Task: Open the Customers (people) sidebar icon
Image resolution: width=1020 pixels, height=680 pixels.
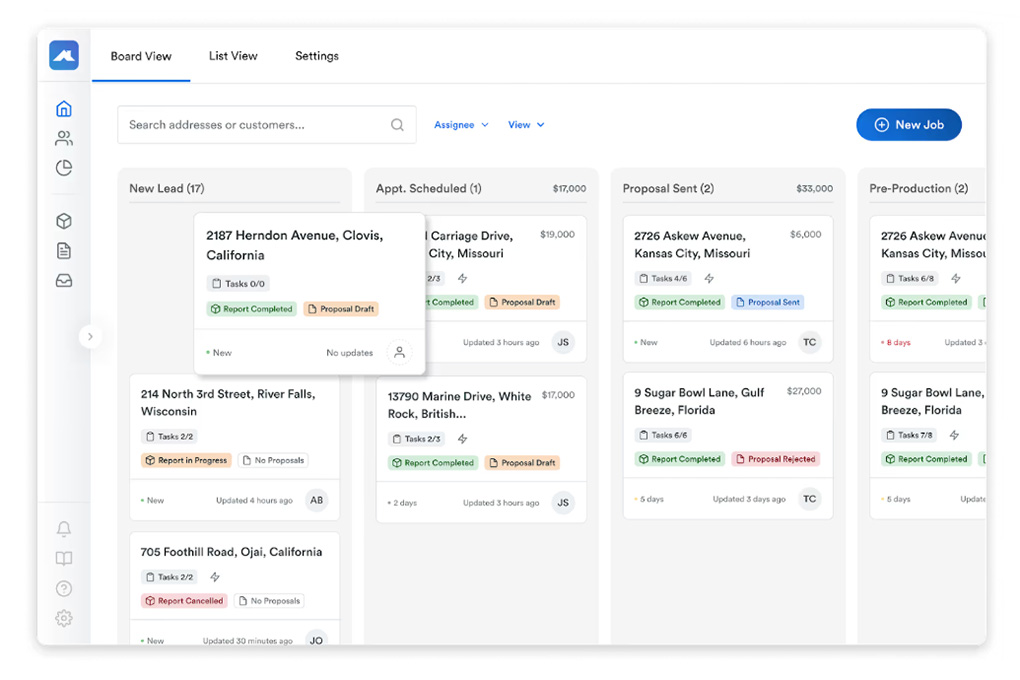Action: point(64,138)
